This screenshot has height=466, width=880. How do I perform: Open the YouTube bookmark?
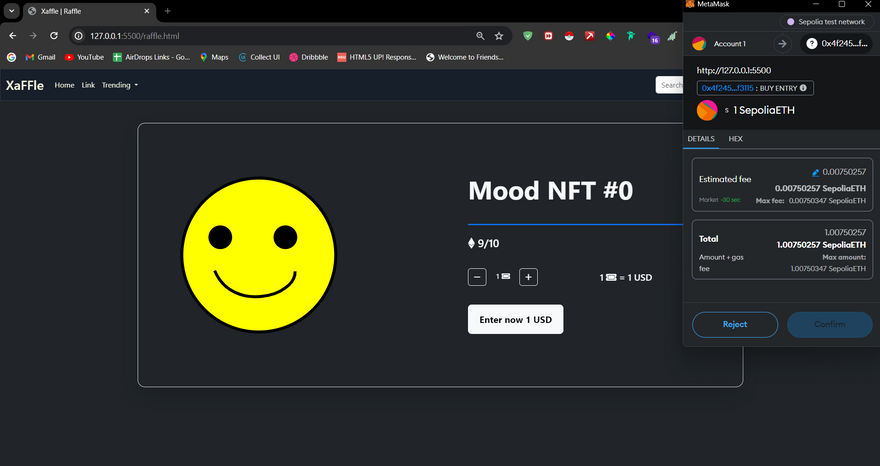coord(84,57)
